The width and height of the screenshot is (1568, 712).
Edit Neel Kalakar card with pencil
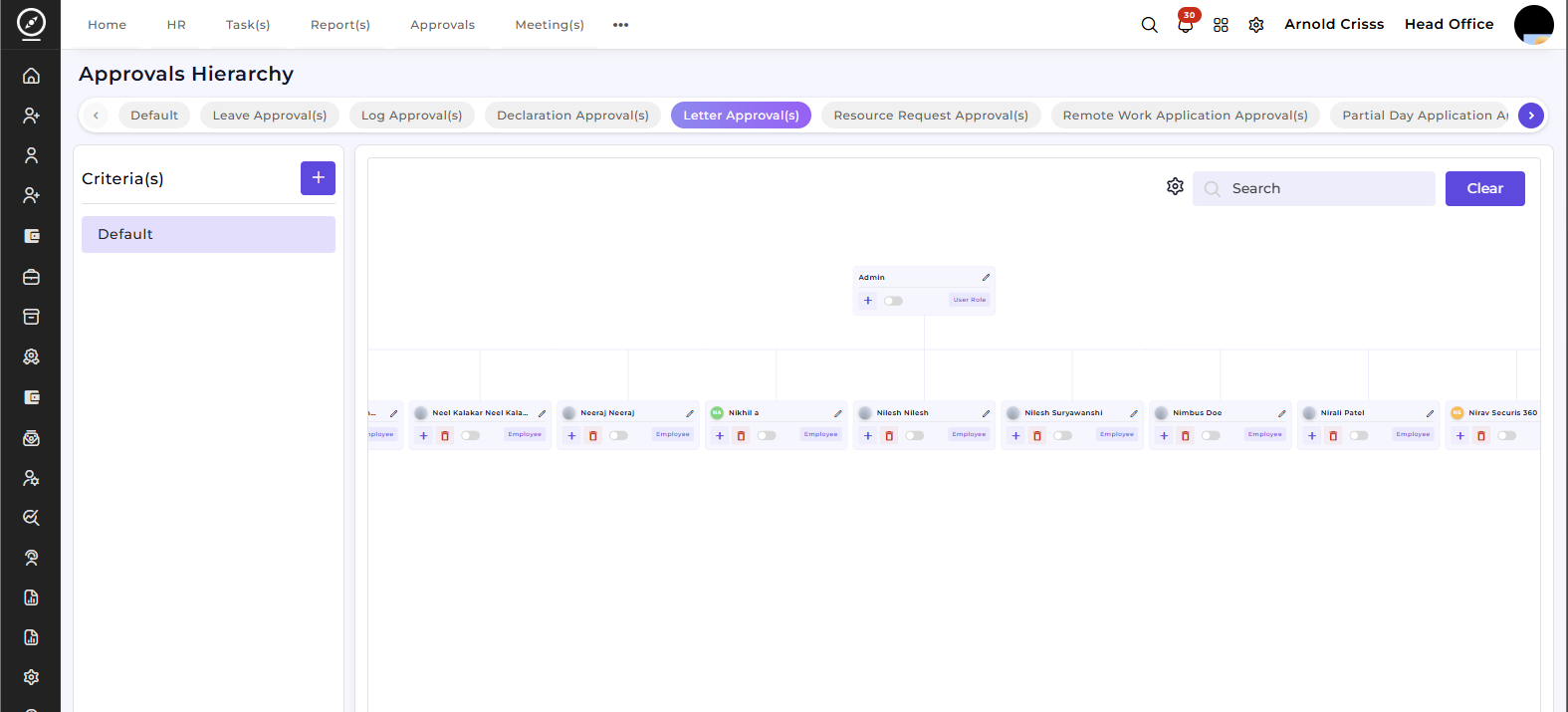(542, 413)
